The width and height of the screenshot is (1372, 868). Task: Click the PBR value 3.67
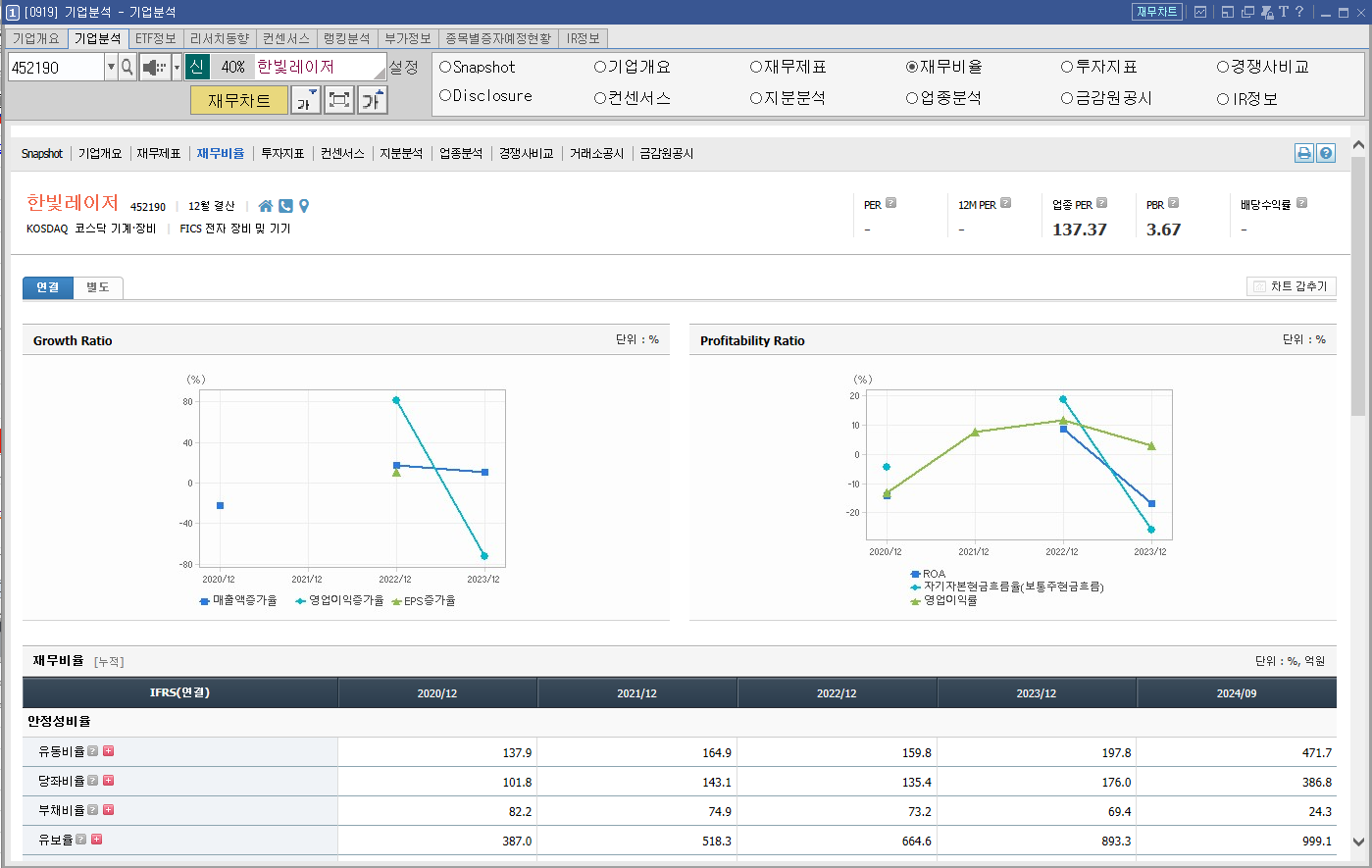point(1164,230)
